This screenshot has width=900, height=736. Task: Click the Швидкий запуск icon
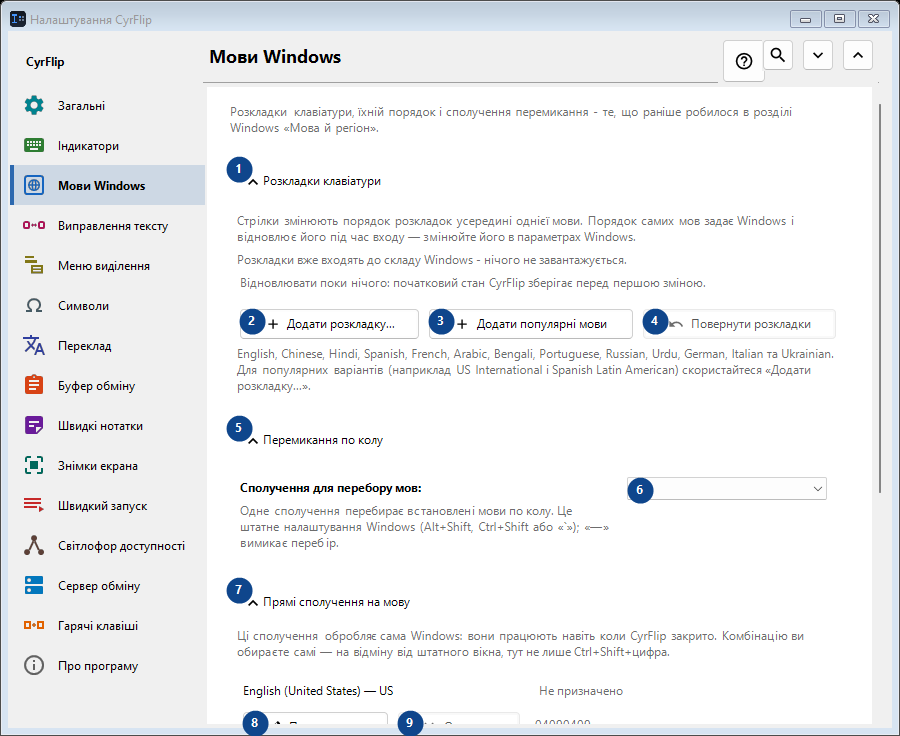point(34,505)
